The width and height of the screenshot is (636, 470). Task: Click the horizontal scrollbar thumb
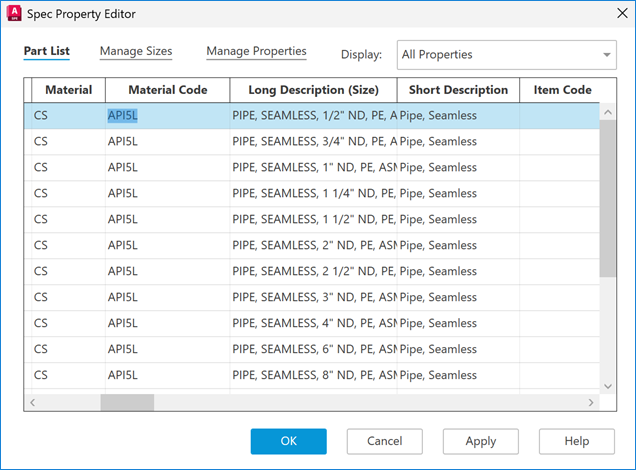click(127, 402)
